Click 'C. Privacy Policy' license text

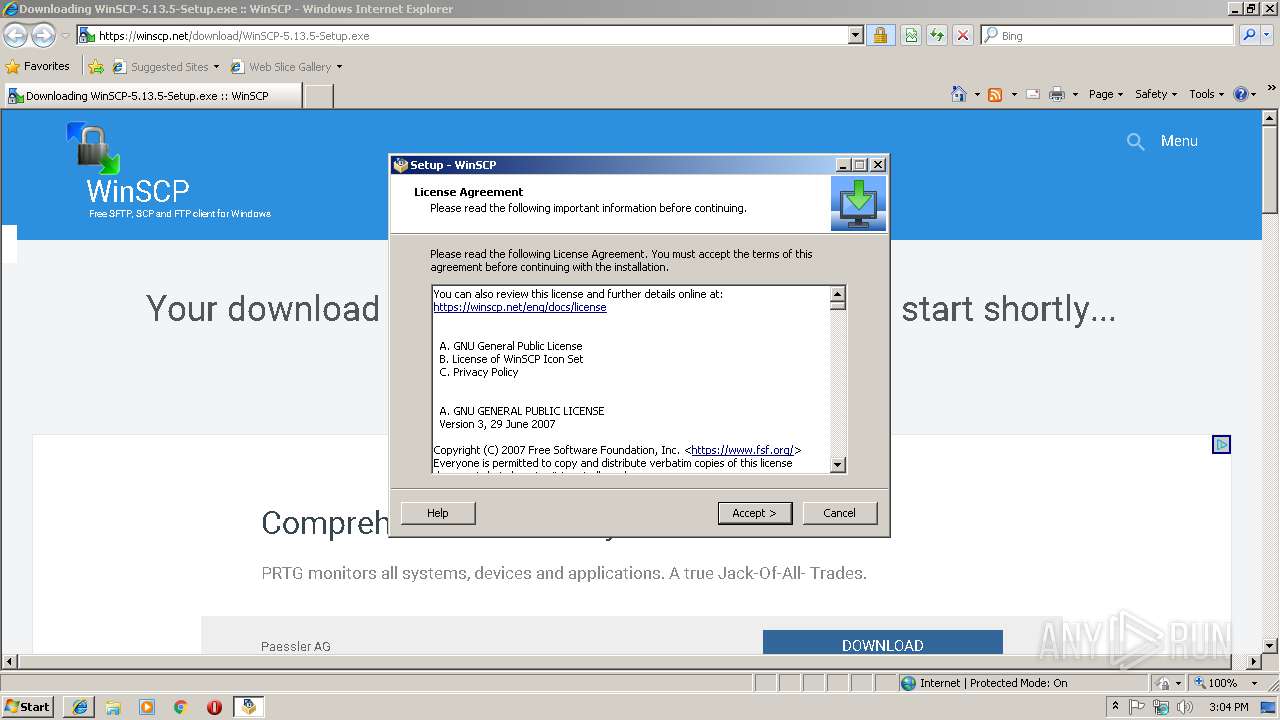tap(479, 372)
